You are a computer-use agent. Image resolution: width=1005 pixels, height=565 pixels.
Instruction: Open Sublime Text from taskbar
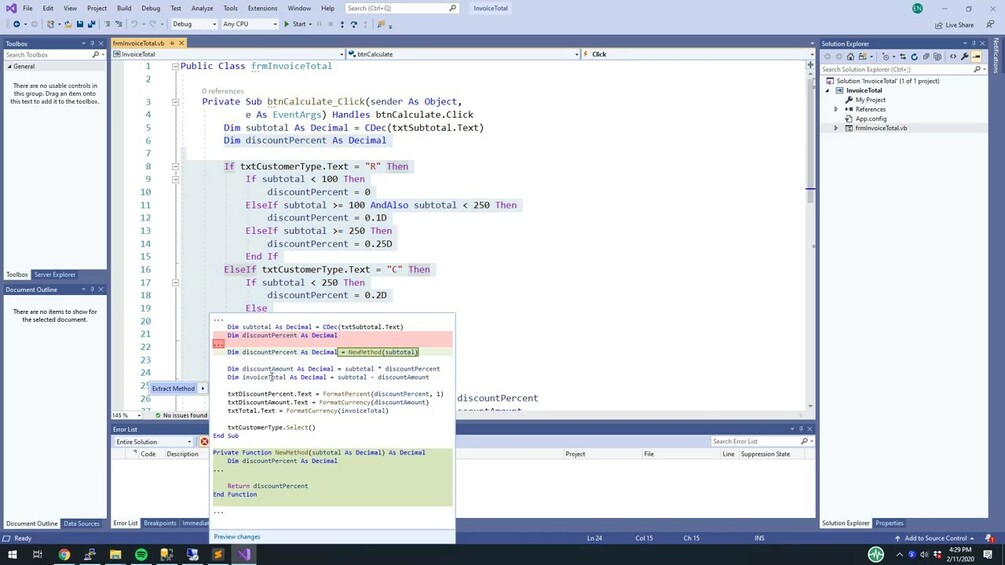[218, 554]
